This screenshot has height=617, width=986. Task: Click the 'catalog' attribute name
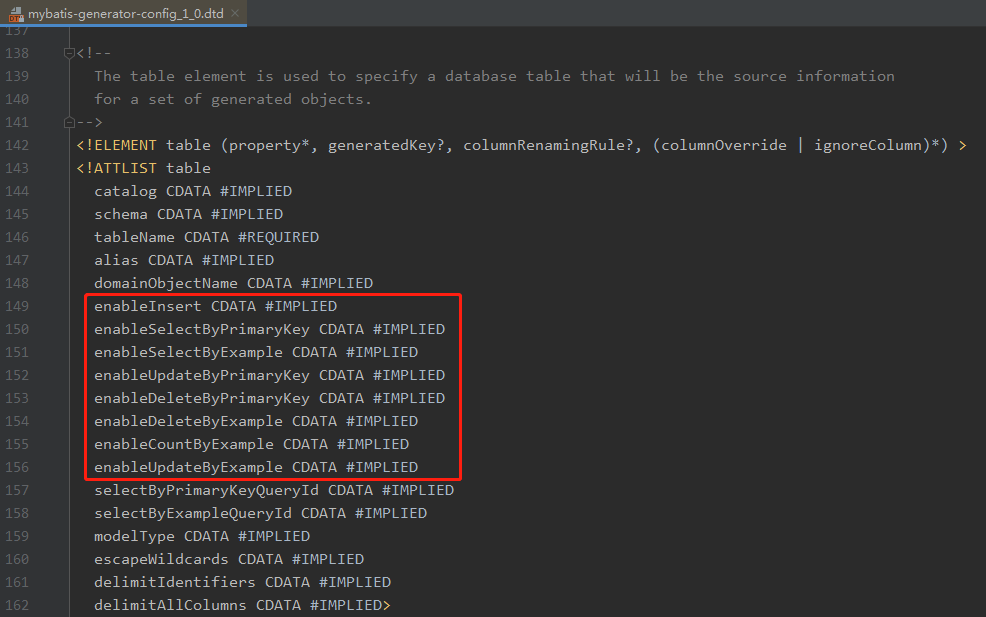point(125,191)
